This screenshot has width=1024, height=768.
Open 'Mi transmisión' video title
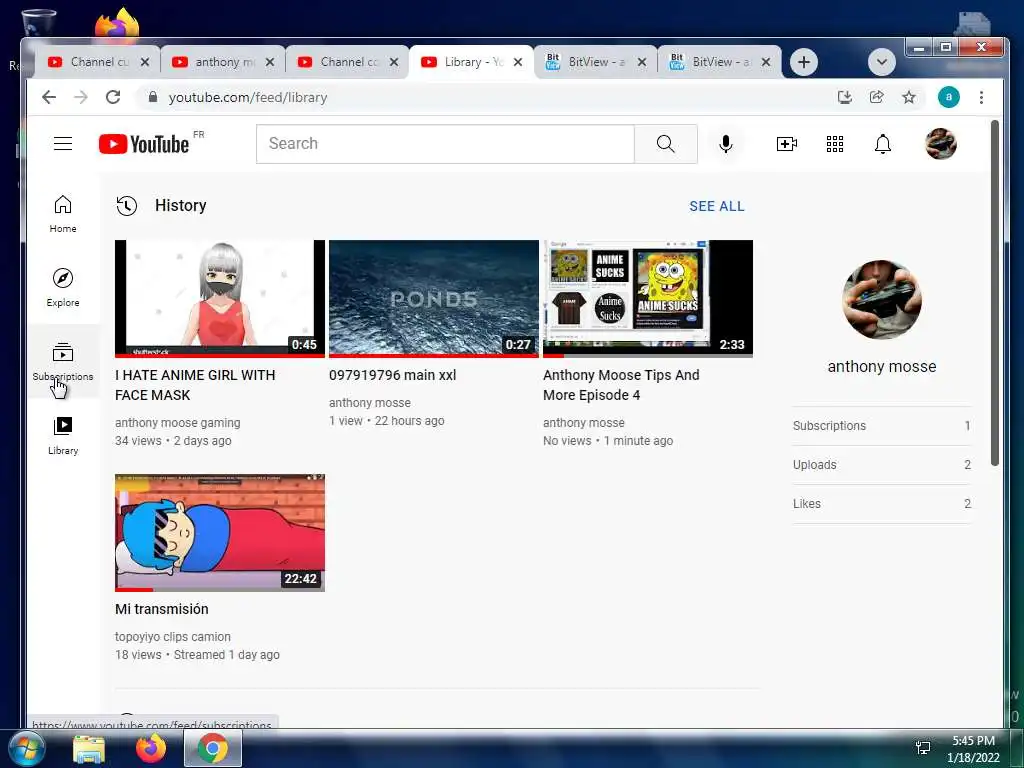click(x=162, y=609)
